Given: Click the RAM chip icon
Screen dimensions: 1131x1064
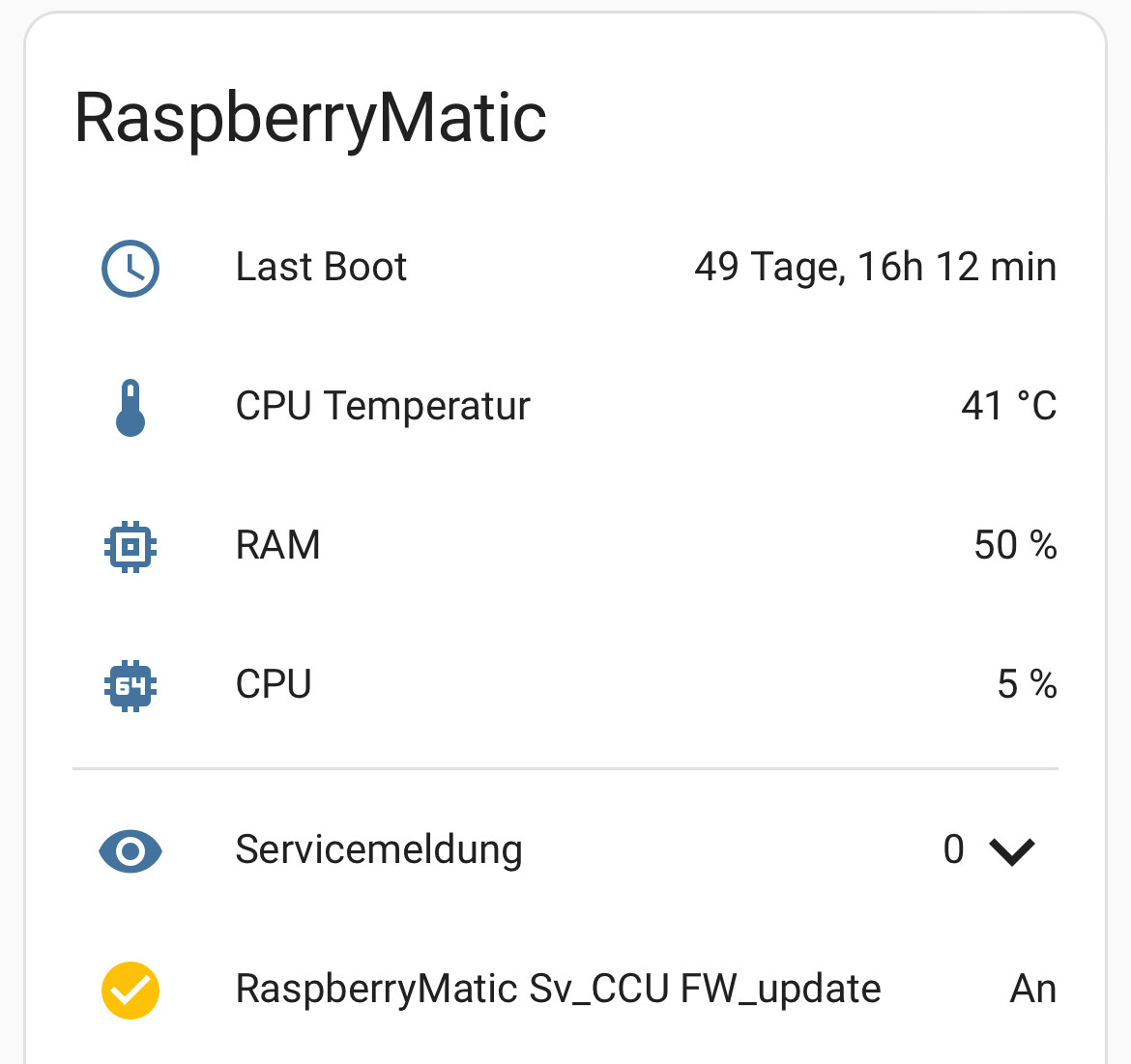Looking at the screenshot, I should [x=130, y=546].
